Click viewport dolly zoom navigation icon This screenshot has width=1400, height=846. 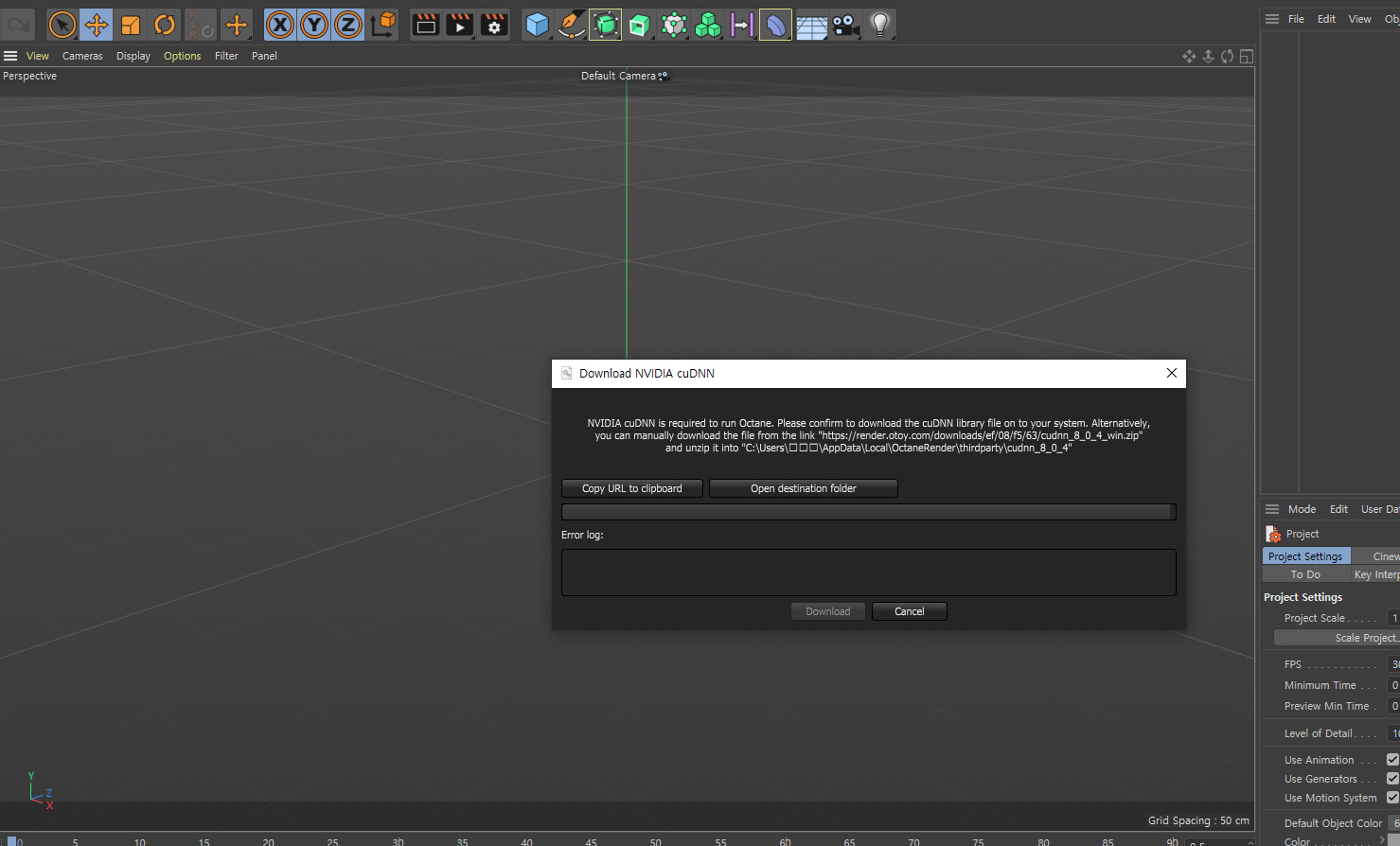(x=1209, y=57)
